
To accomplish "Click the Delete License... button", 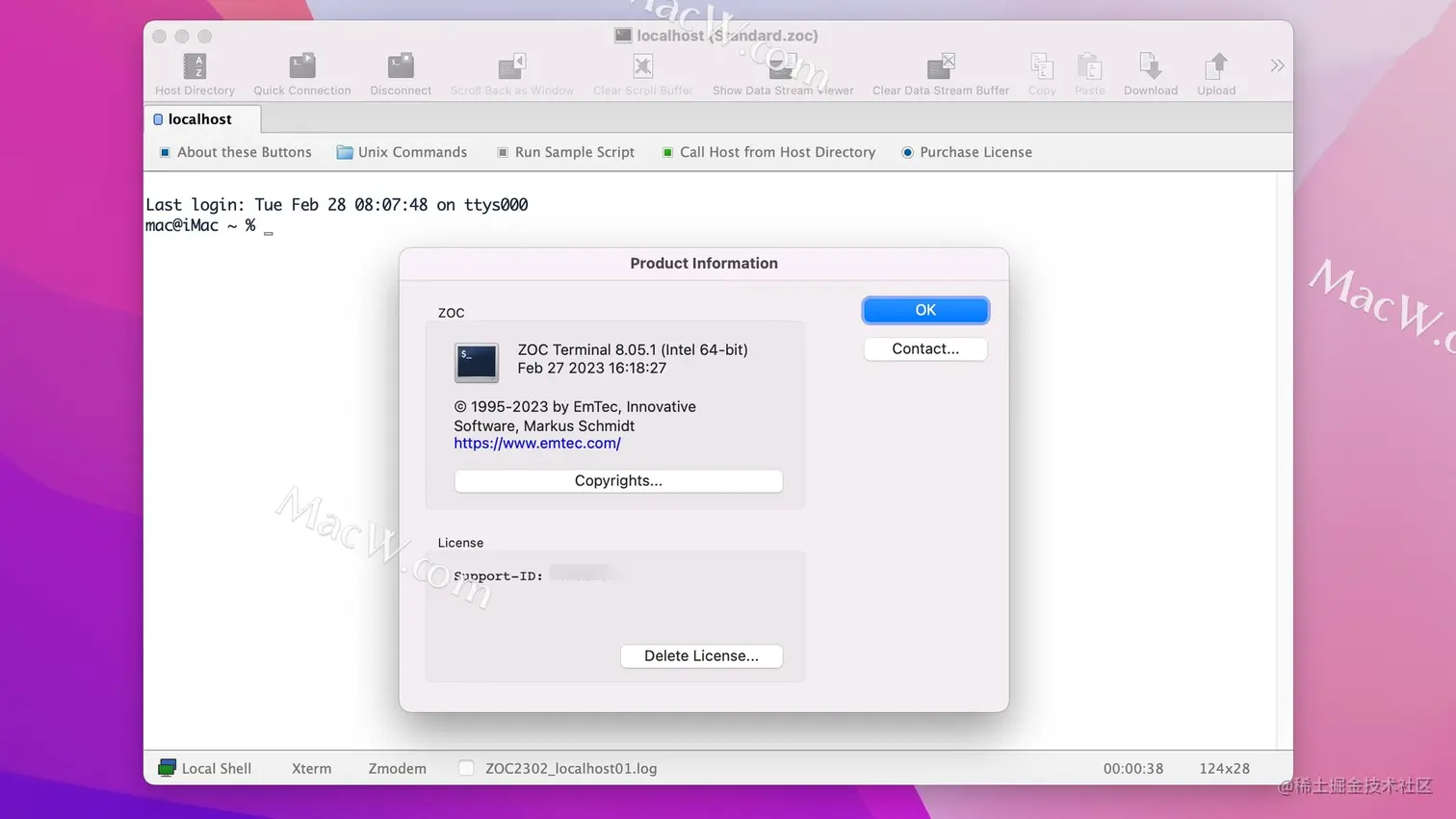I will coord(701,655).
